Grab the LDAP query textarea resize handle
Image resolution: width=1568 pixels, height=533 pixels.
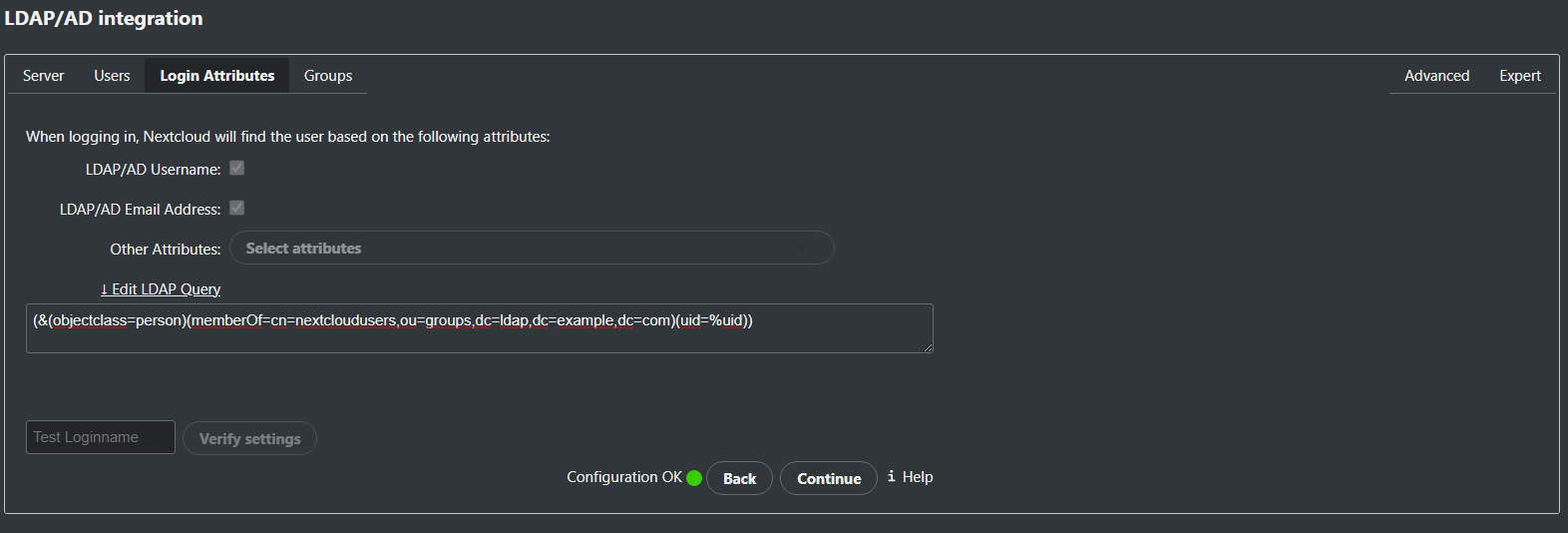[928, 347]
